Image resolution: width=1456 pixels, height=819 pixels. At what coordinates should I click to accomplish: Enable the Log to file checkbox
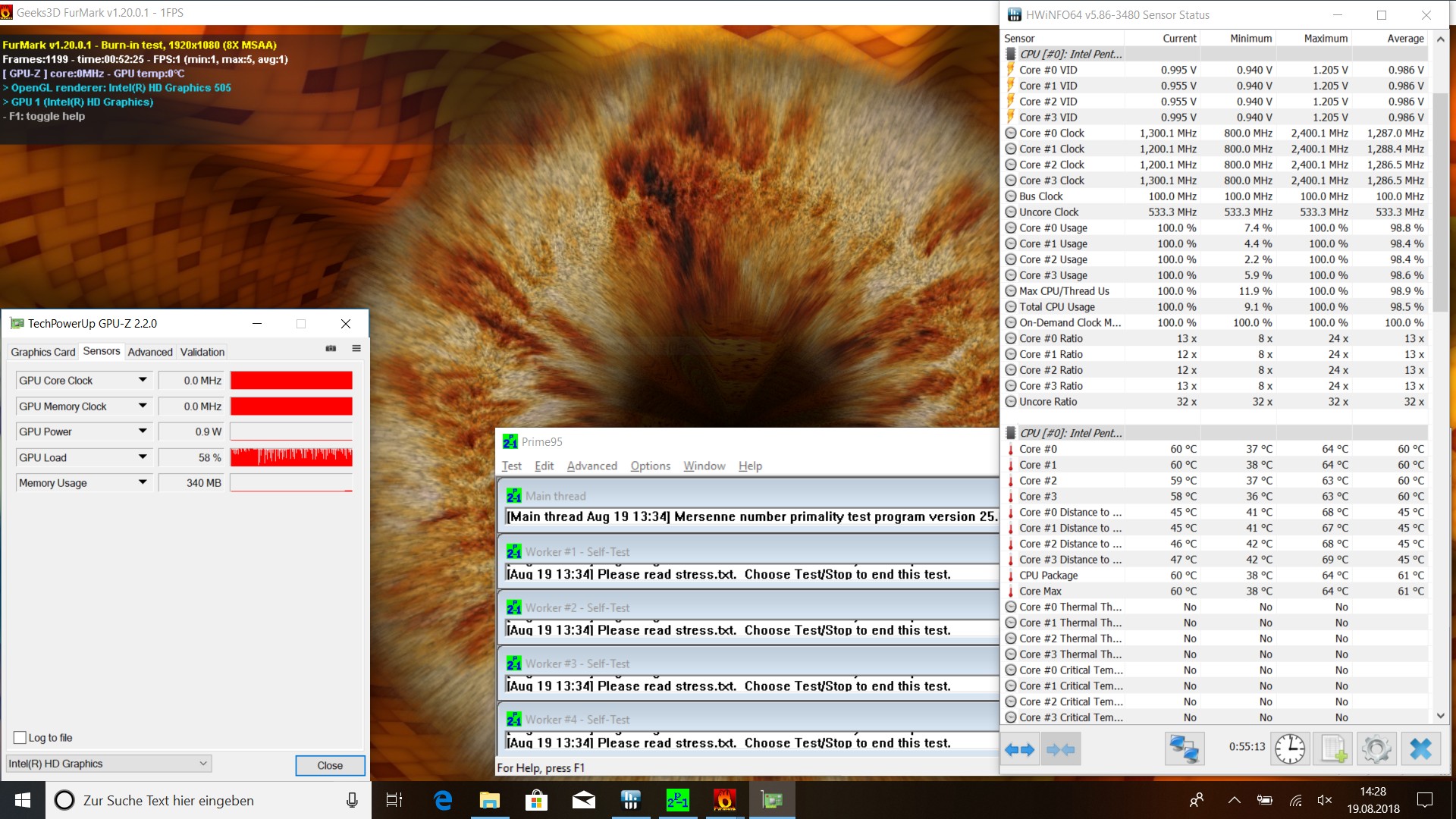click(20, 738)
